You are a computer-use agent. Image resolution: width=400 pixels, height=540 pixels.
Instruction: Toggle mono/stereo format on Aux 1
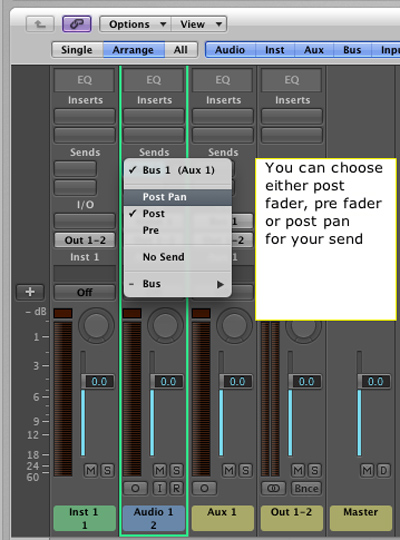204,488
